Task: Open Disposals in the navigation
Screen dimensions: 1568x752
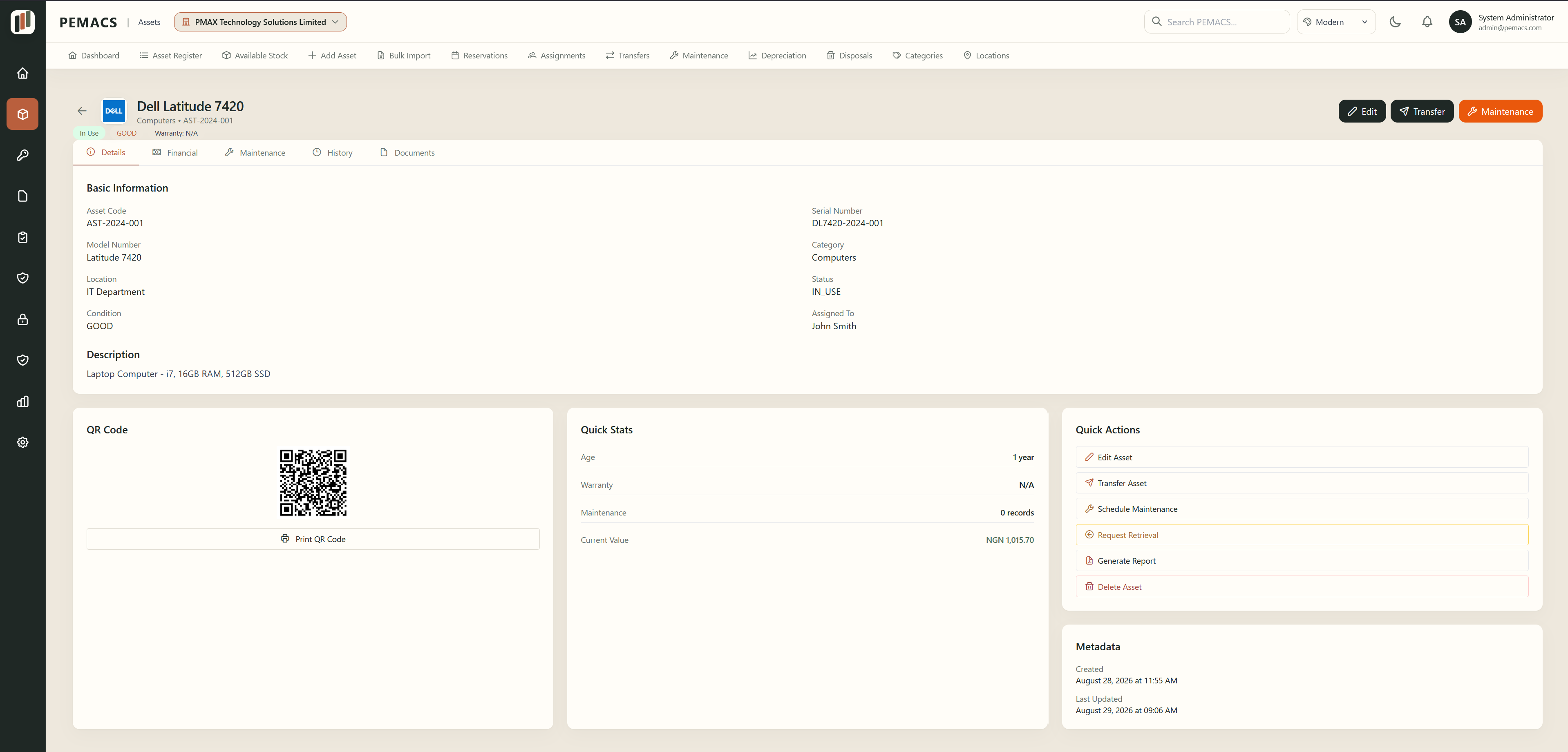Action: pos(849,56)
